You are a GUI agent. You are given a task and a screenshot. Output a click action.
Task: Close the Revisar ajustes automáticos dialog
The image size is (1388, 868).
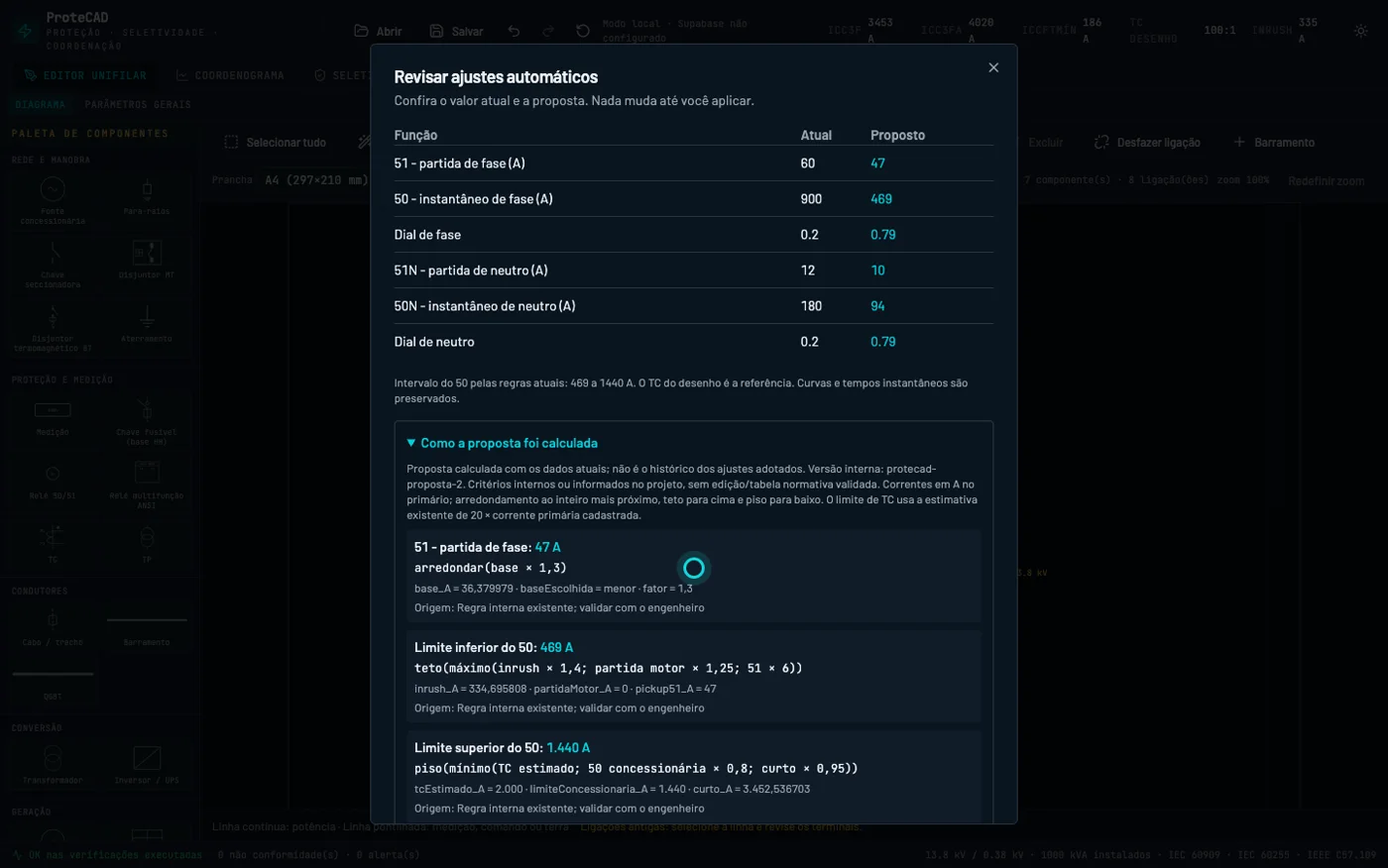(993, 67)
